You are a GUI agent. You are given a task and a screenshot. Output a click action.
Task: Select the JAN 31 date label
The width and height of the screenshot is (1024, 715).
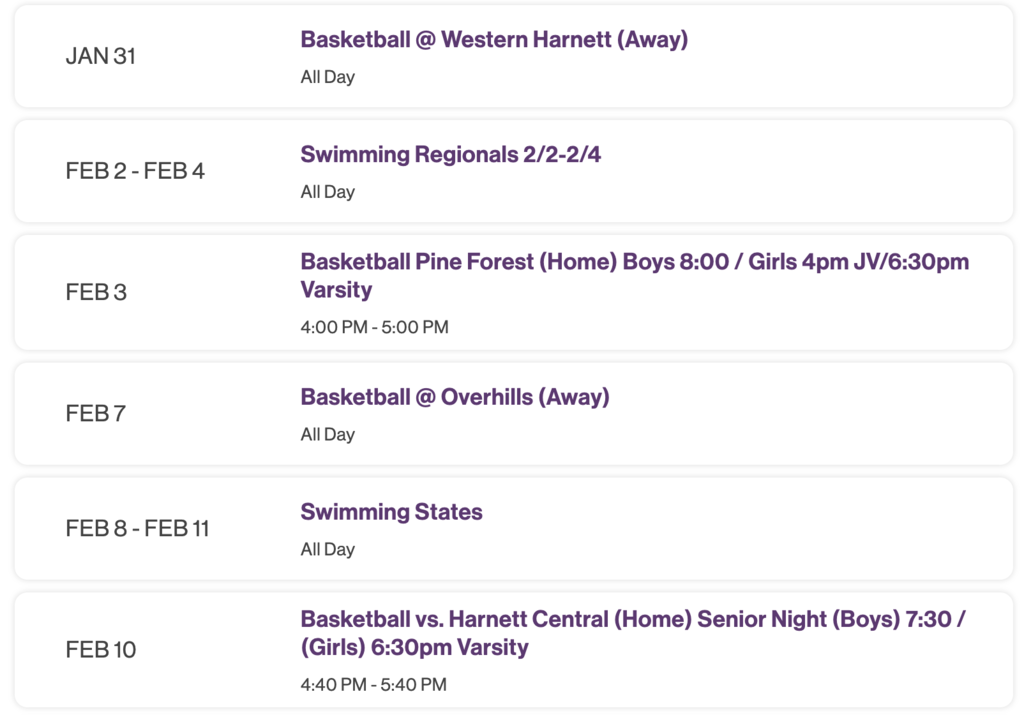100,57
